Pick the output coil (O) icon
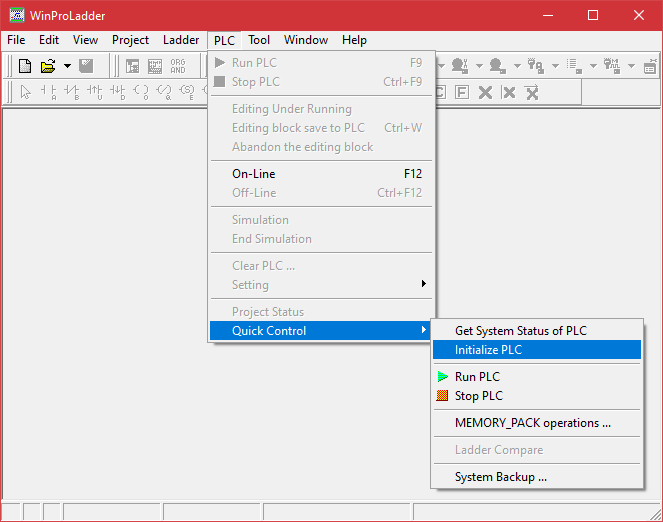This screenshot has height=522, width=663. click(x=141, y=91)
